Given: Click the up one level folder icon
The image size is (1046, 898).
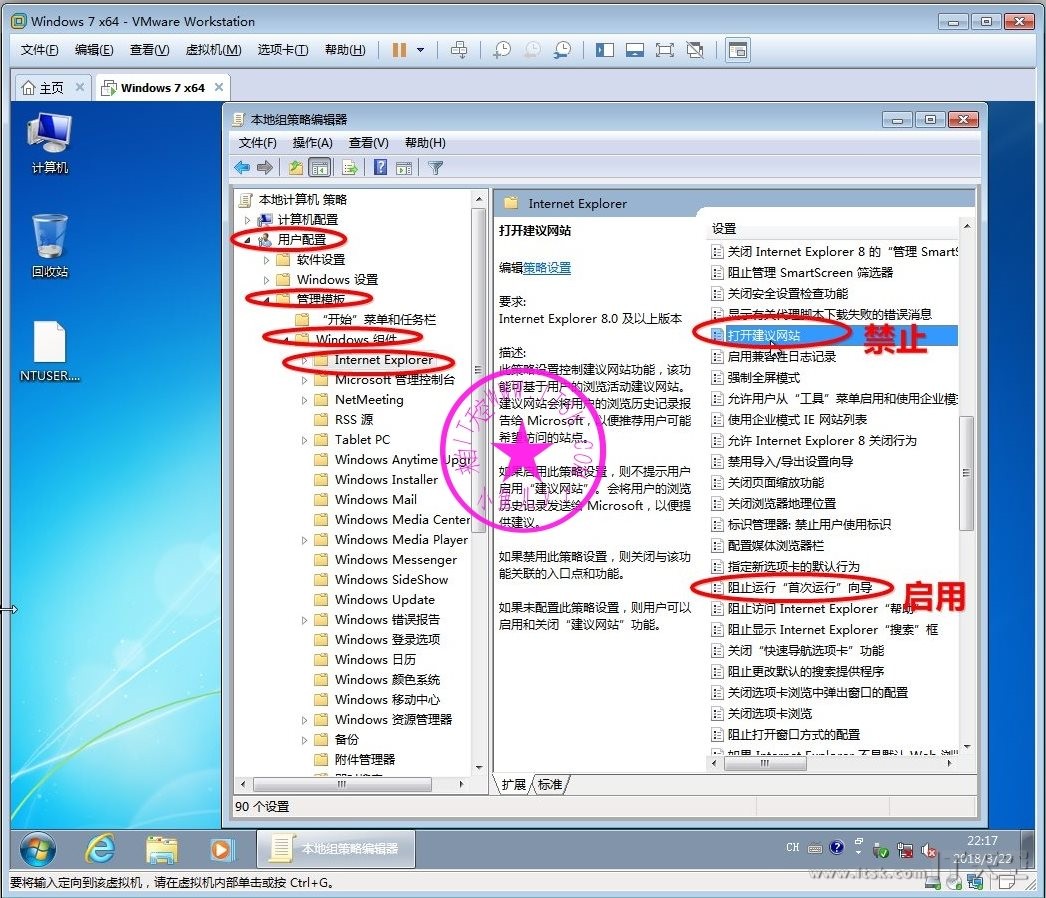Looking at the screenshot, I should click(x=296, y=168).
